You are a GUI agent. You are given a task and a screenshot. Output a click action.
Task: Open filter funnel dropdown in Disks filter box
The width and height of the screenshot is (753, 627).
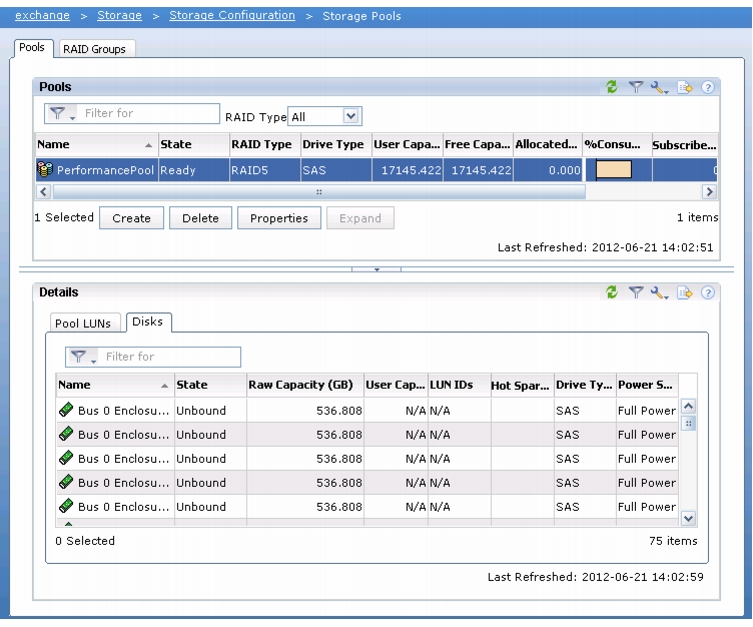(83, 357)
